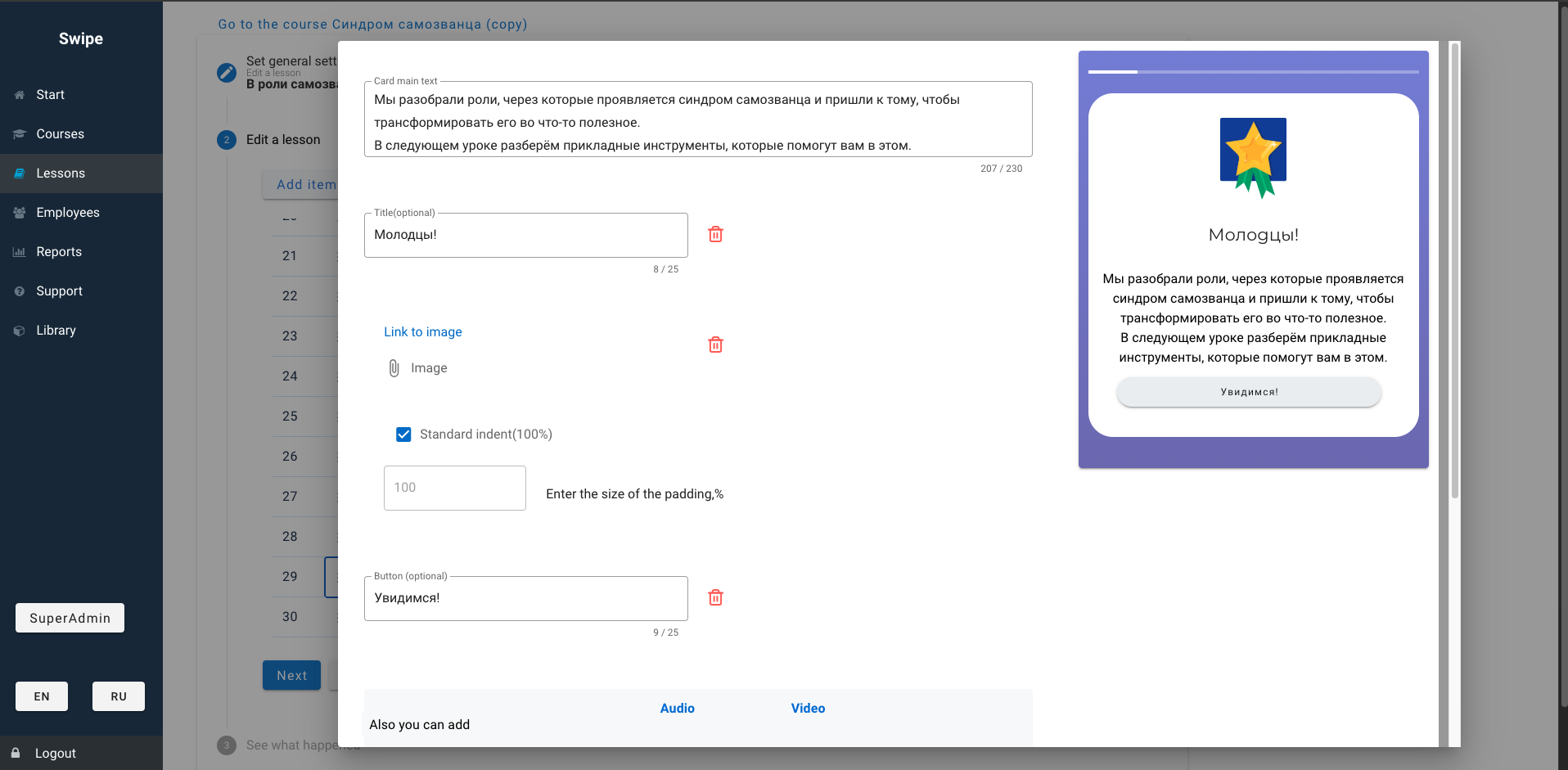Delete the Title field with trash icon

click(x=715, y=235)
